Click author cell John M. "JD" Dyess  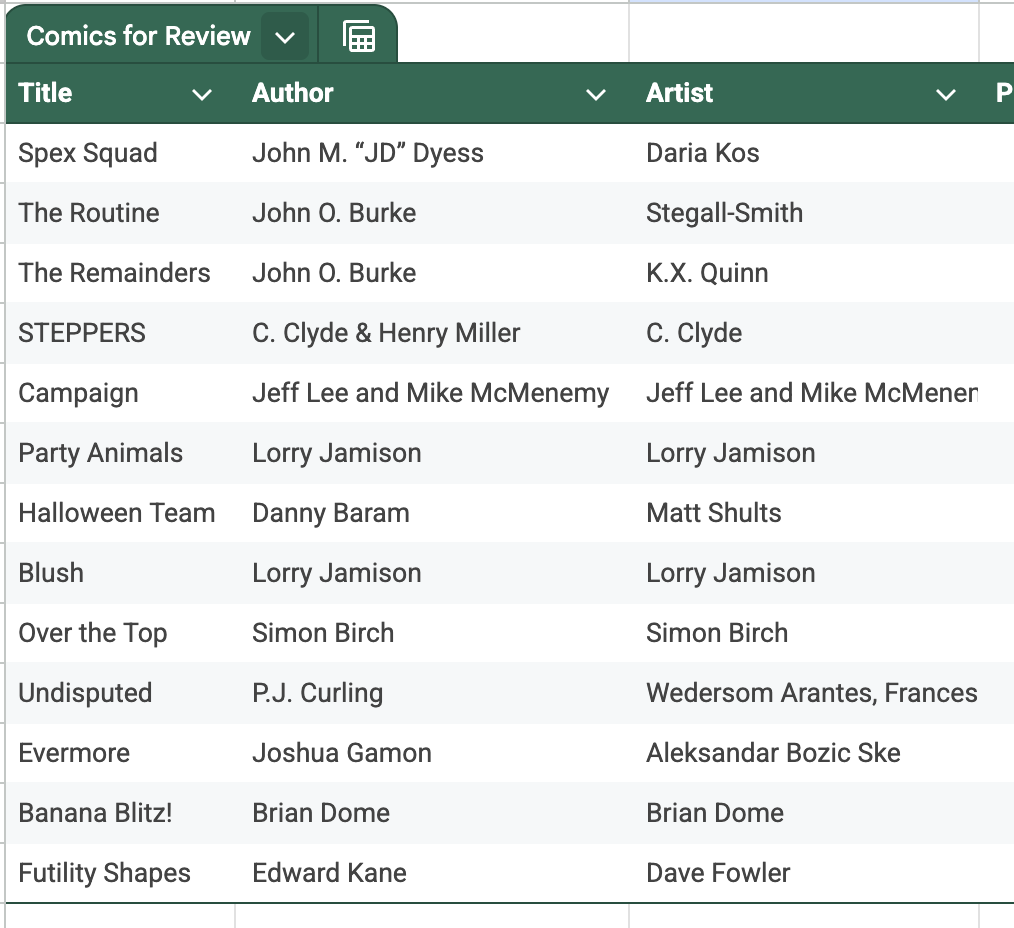click(x=432, y=153)
